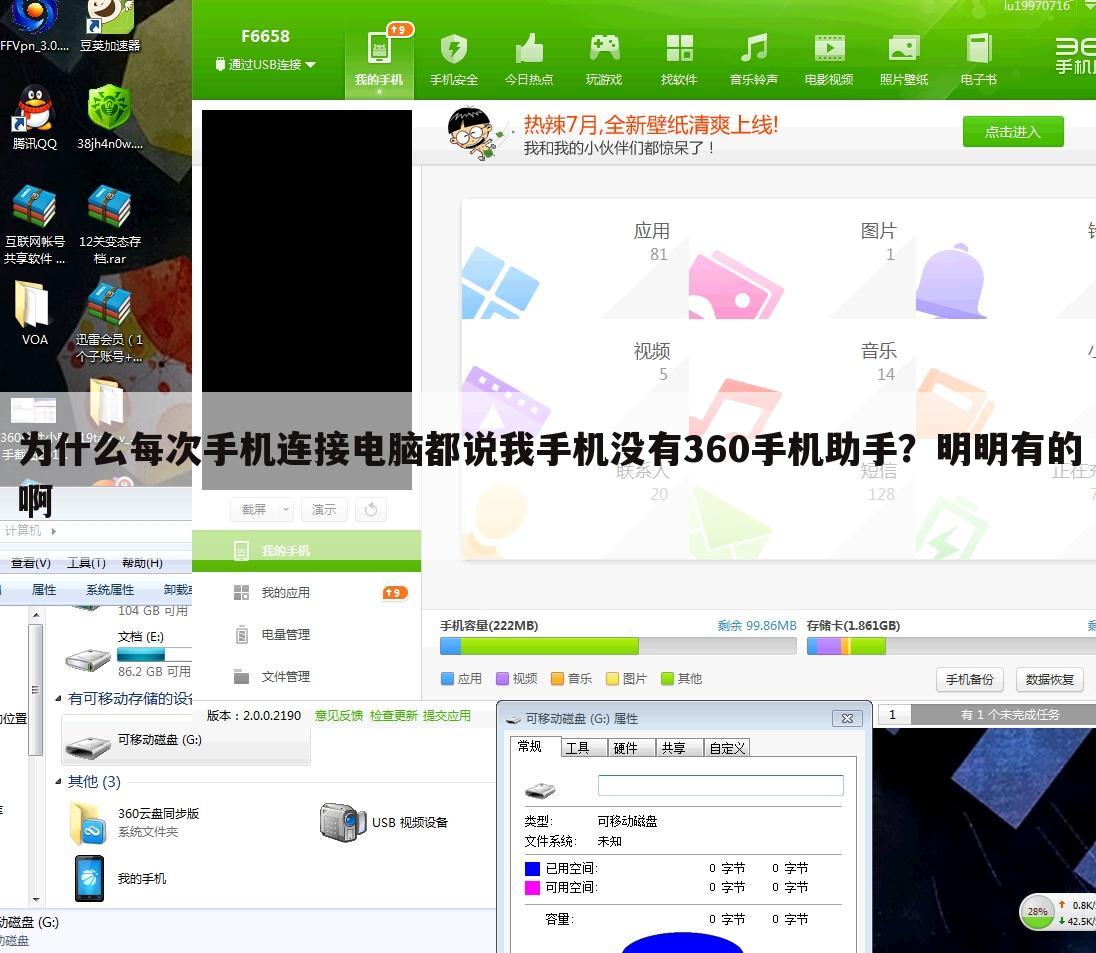Select 我的手机 in sidebar menu
This screenshot has width=1096, height=953.
click(306, 550)
